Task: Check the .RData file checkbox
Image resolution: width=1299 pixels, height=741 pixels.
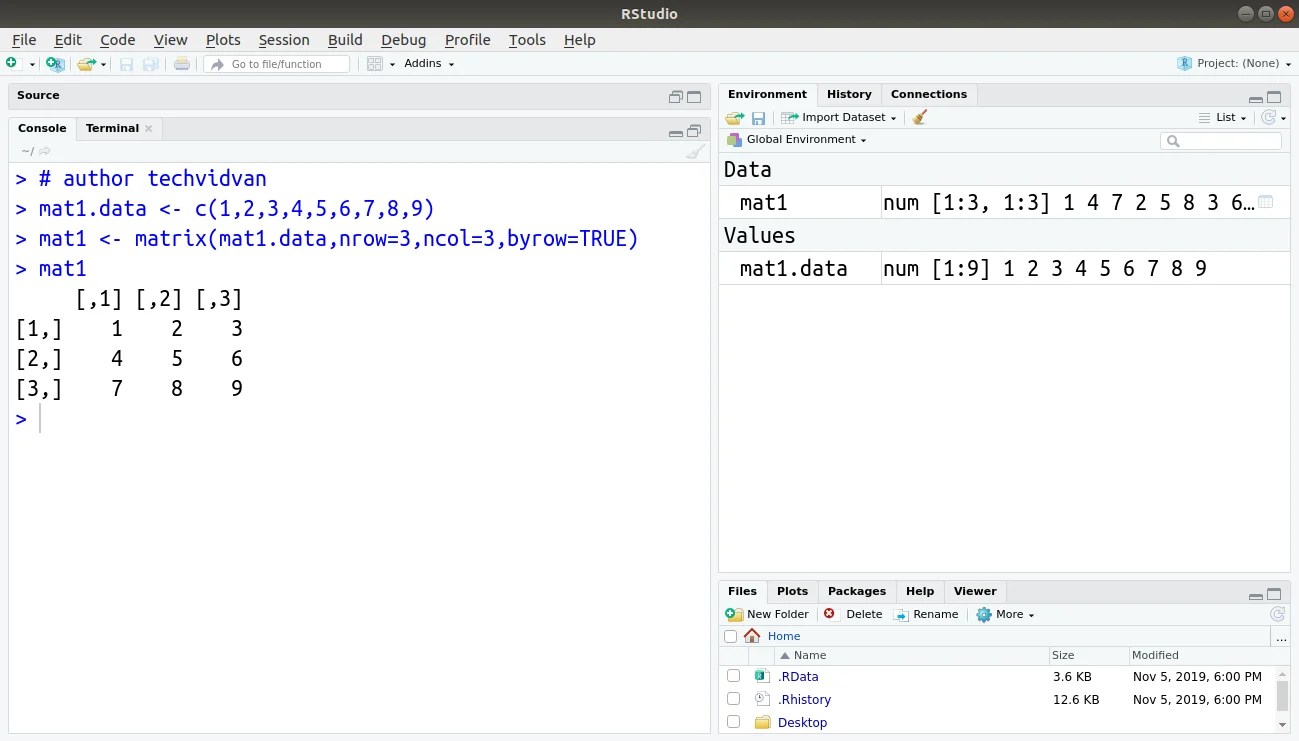Action: coord(733,676)
